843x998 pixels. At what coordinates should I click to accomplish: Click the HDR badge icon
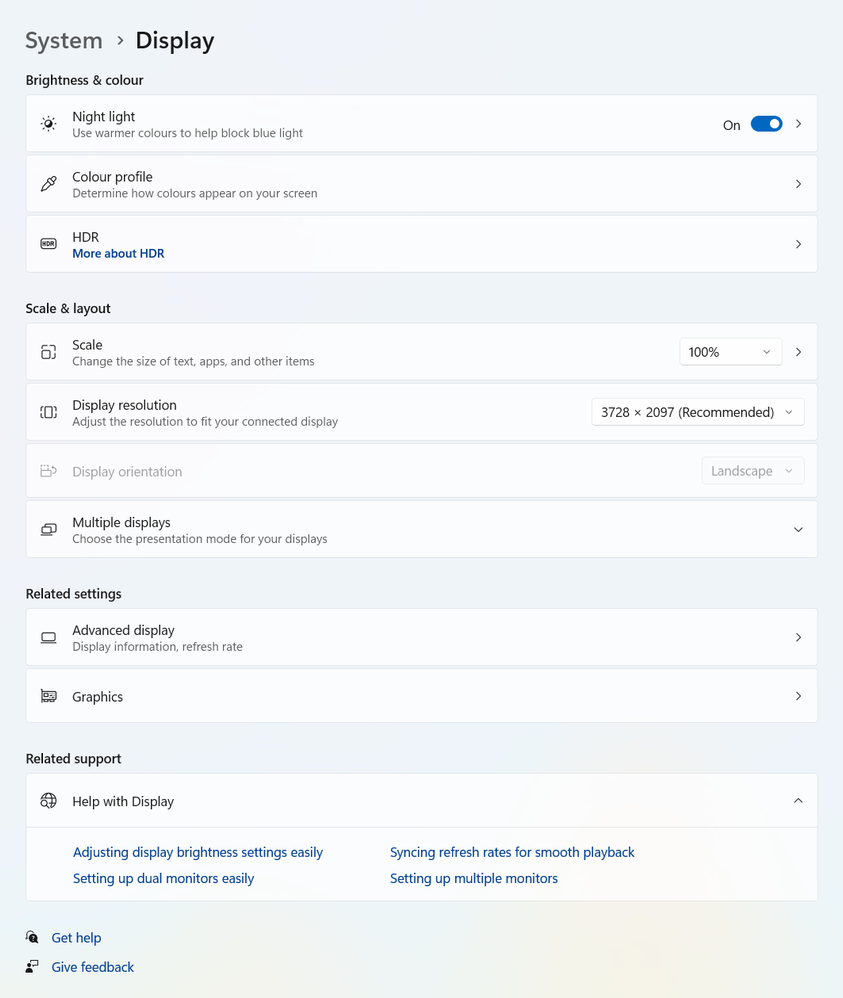48,244
